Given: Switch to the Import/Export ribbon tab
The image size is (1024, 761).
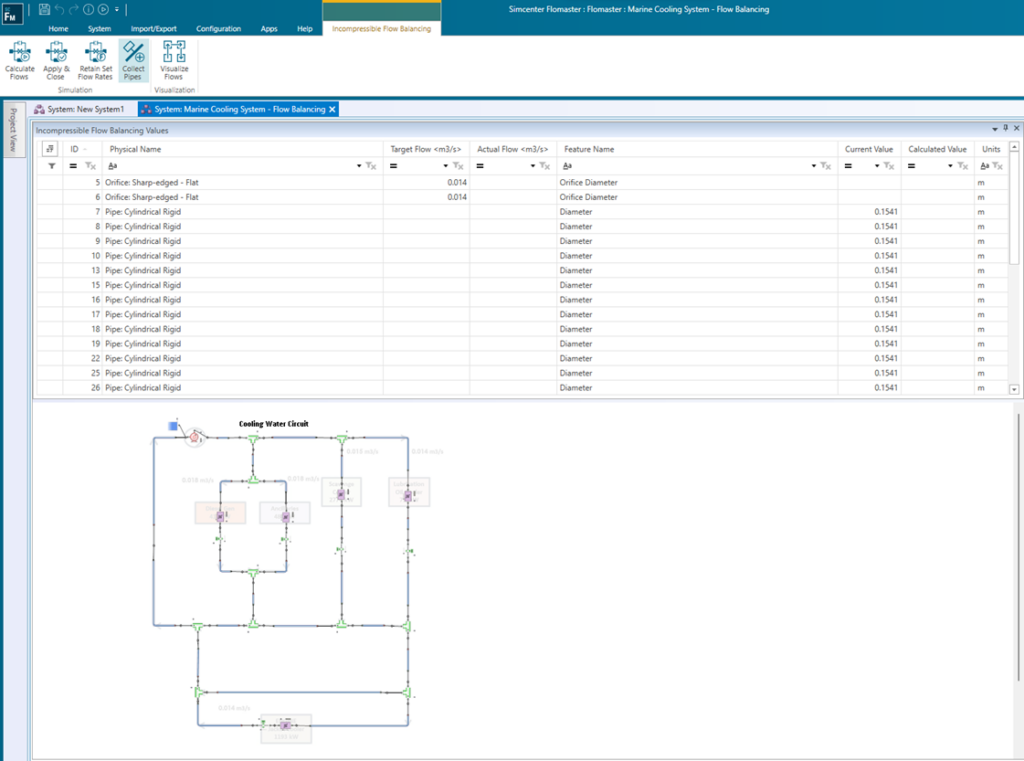Looking at the screenshot, I should [153, 29].
